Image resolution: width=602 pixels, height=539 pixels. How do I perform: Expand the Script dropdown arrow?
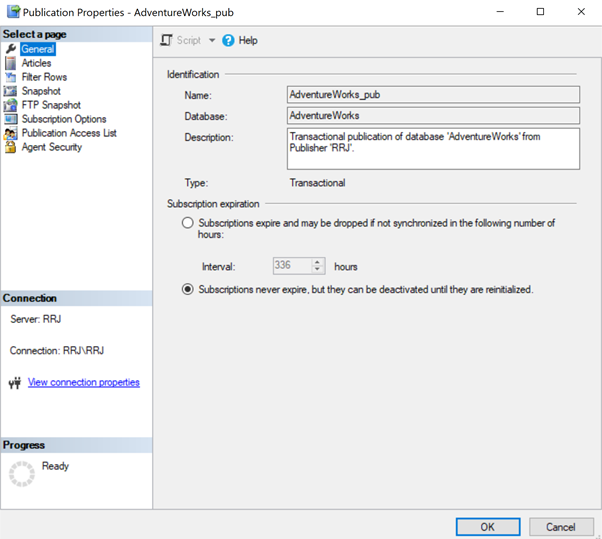[x=212, y=40]
